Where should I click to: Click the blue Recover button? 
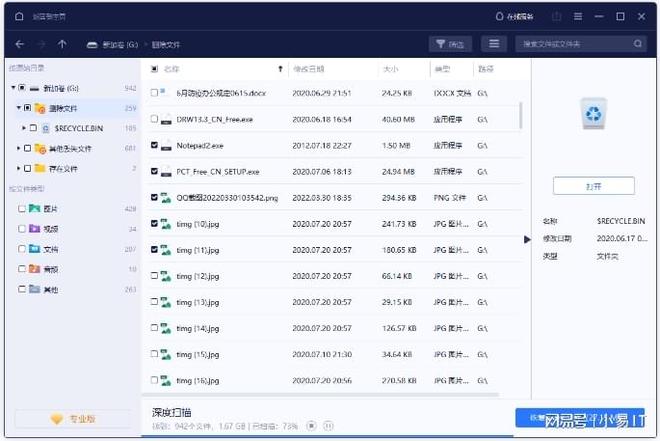point(580,418)
